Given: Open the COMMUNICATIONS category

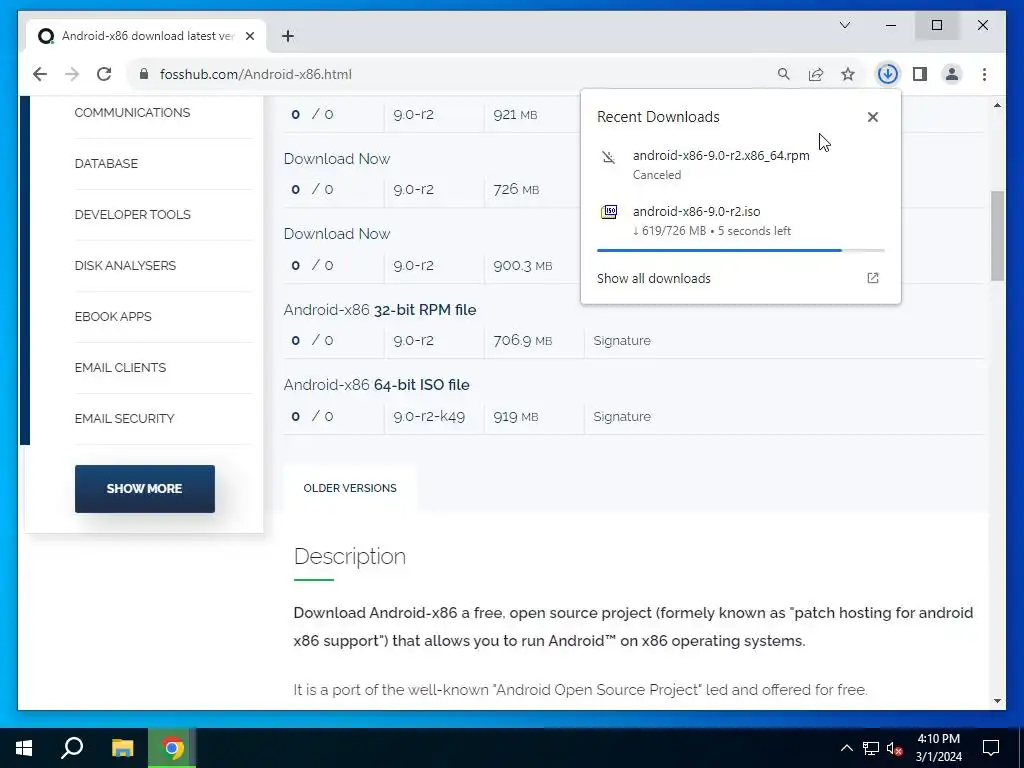Looking at the screenshot, I should point(133,112).
